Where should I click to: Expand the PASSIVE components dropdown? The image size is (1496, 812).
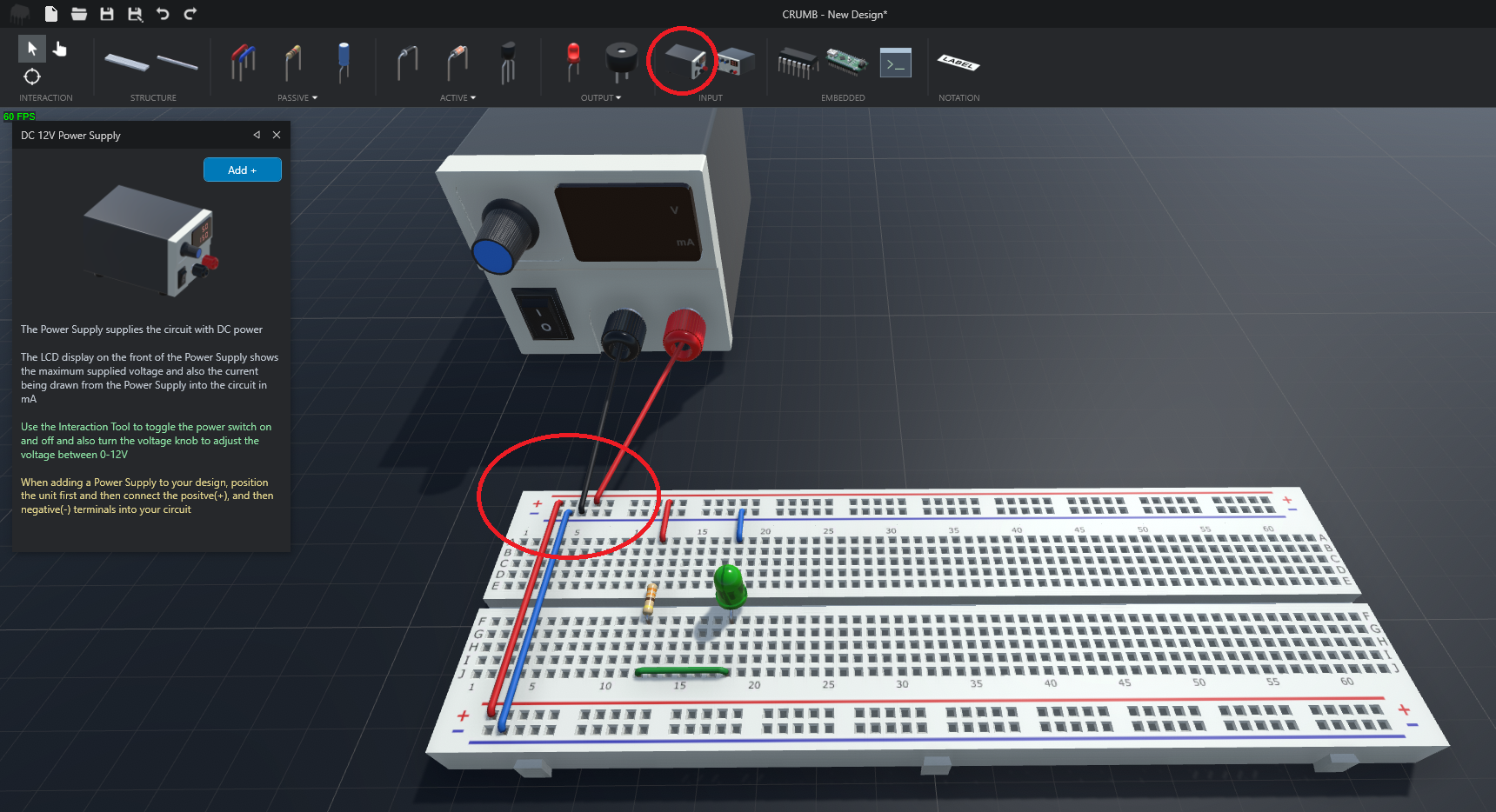pyautogui.click(x=297, y=98)
